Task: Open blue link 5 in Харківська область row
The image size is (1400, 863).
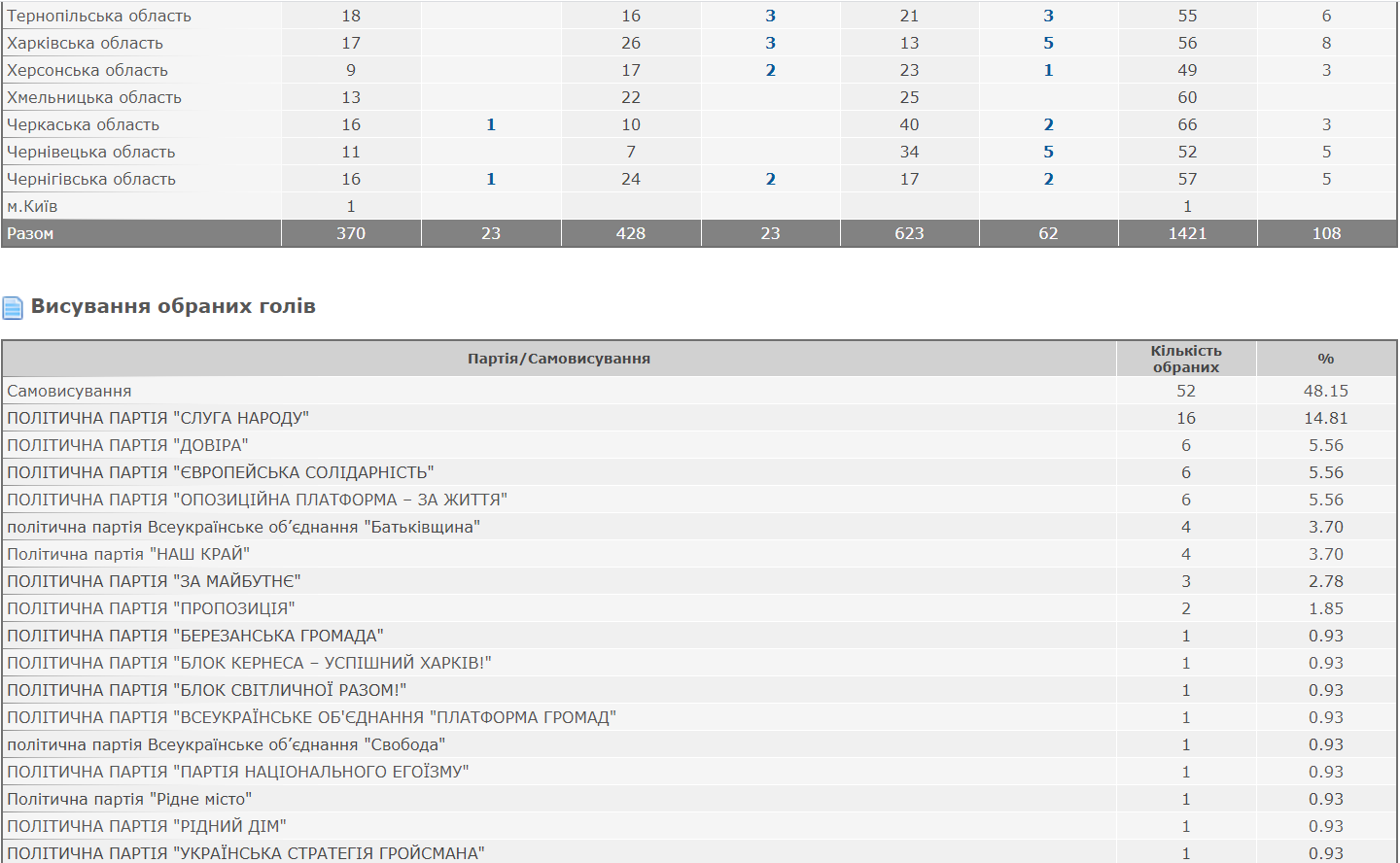Action: coord(1048,43)
